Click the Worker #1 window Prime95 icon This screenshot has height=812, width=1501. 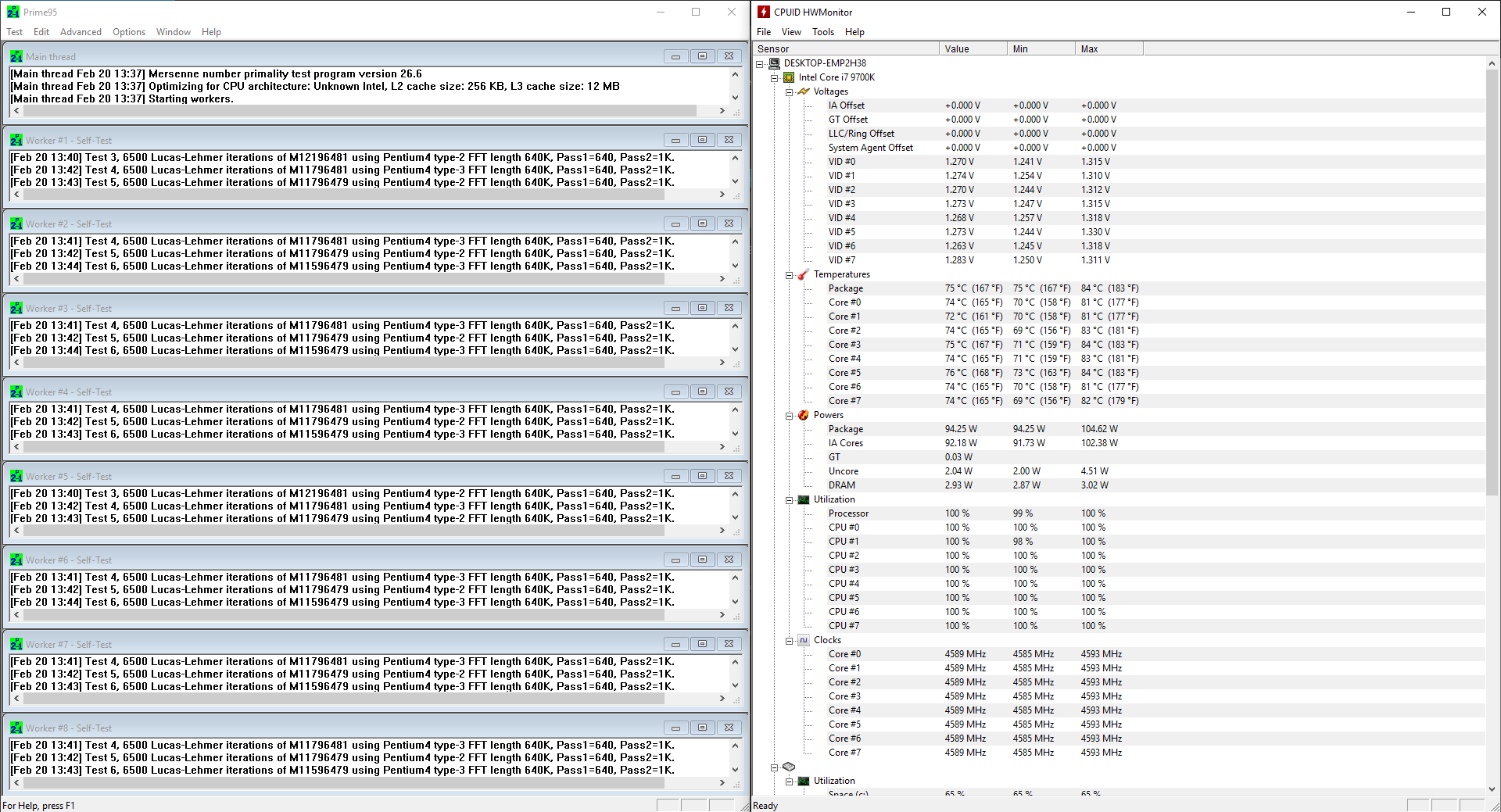[16, 141]
